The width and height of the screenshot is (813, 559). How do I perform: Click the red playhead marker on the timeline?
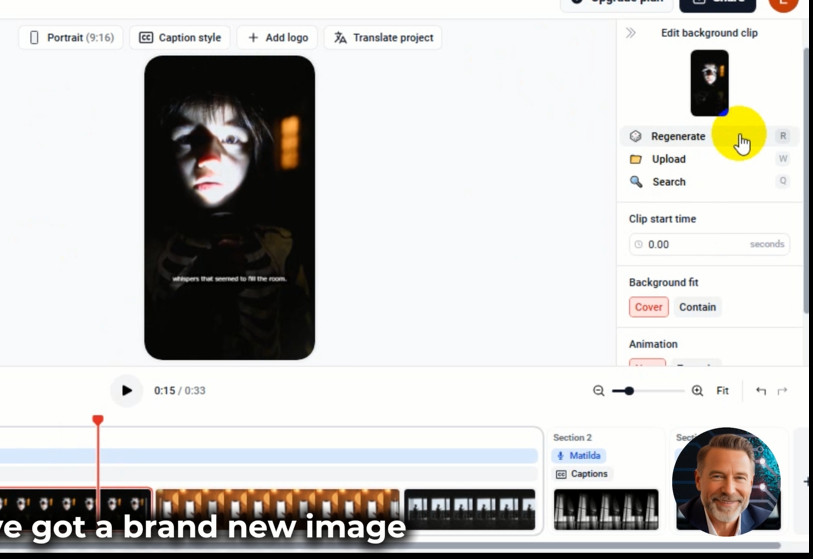(x=98, y=420)
